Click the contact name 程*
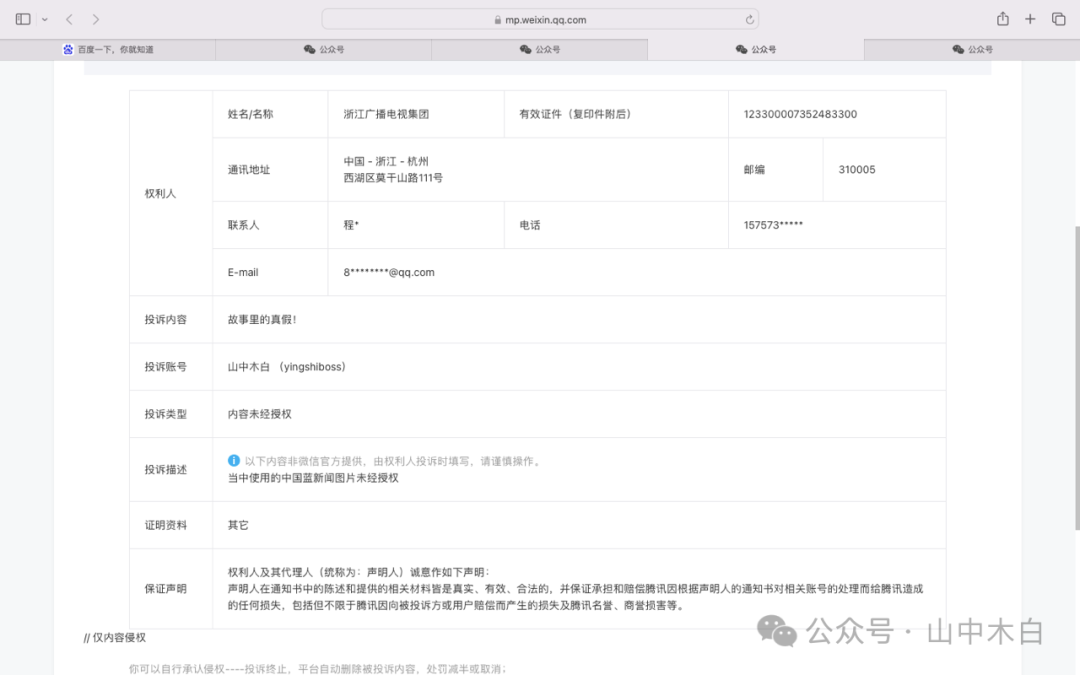Screen dimensions: 1080x675 point(351,225)
